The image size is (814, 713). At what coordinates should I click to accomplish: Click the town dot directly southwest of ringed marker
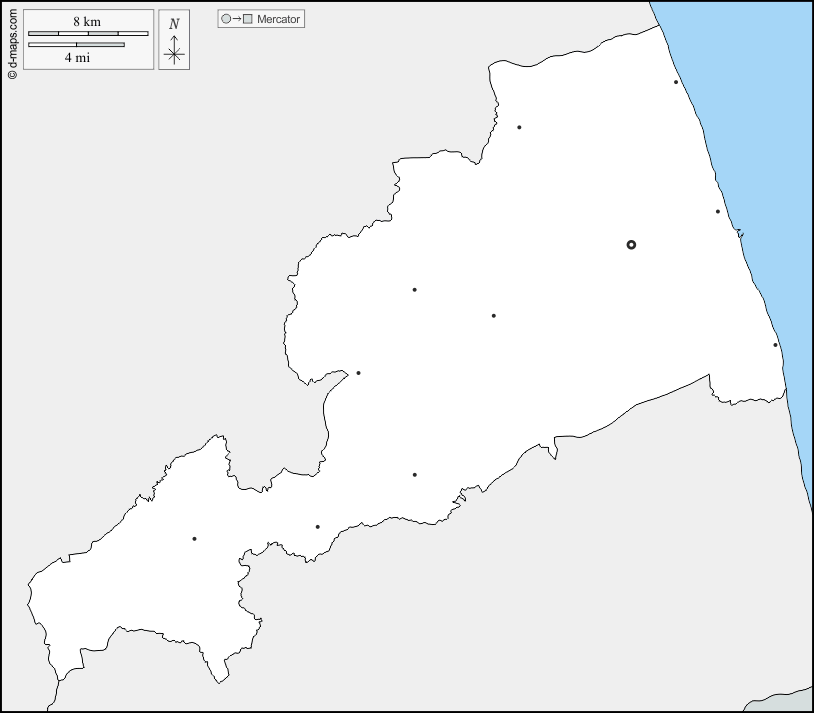point(494,316)
